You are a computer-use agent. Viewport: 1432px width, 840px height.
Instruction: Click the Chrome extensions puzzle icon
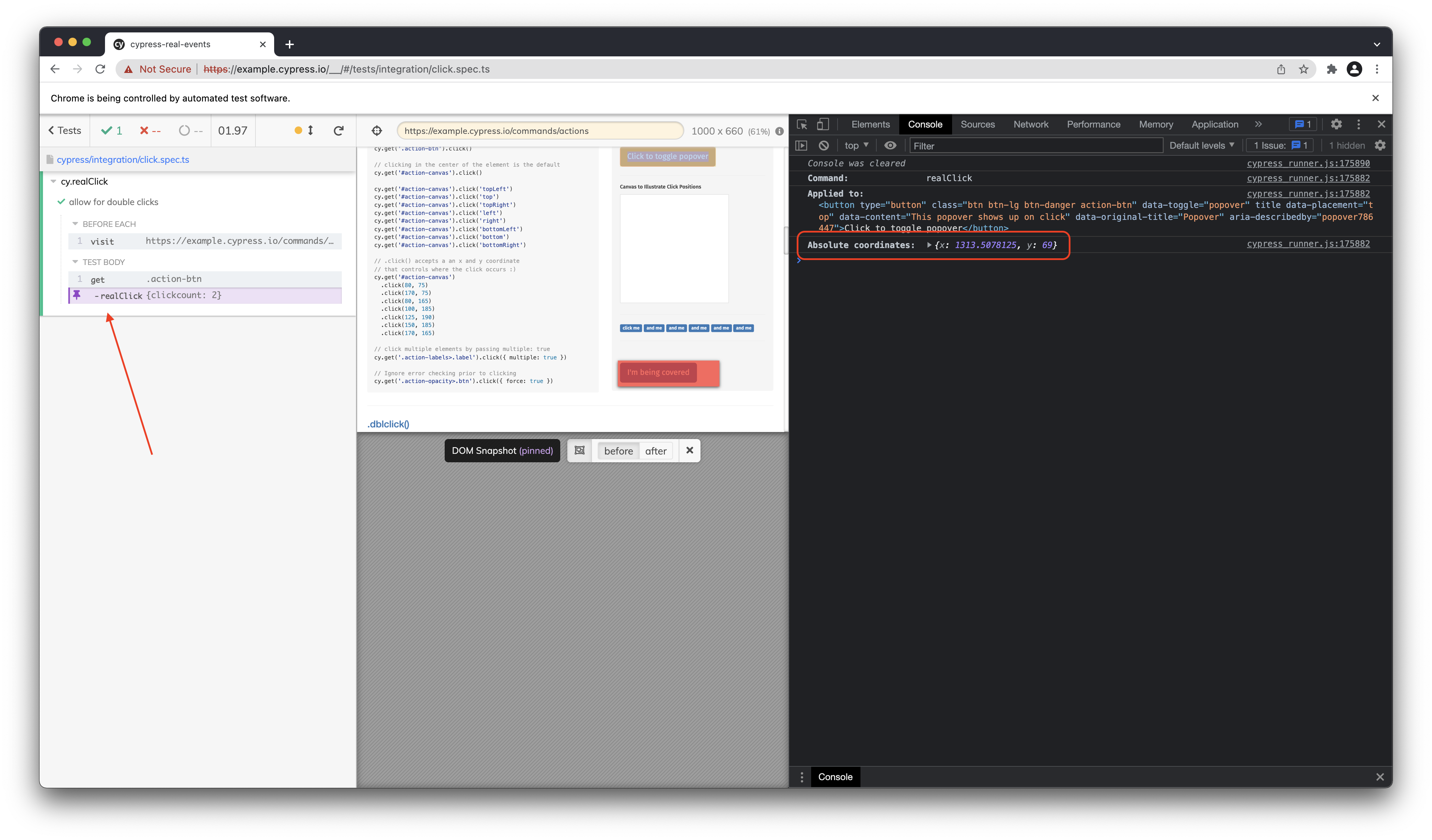1332,69
